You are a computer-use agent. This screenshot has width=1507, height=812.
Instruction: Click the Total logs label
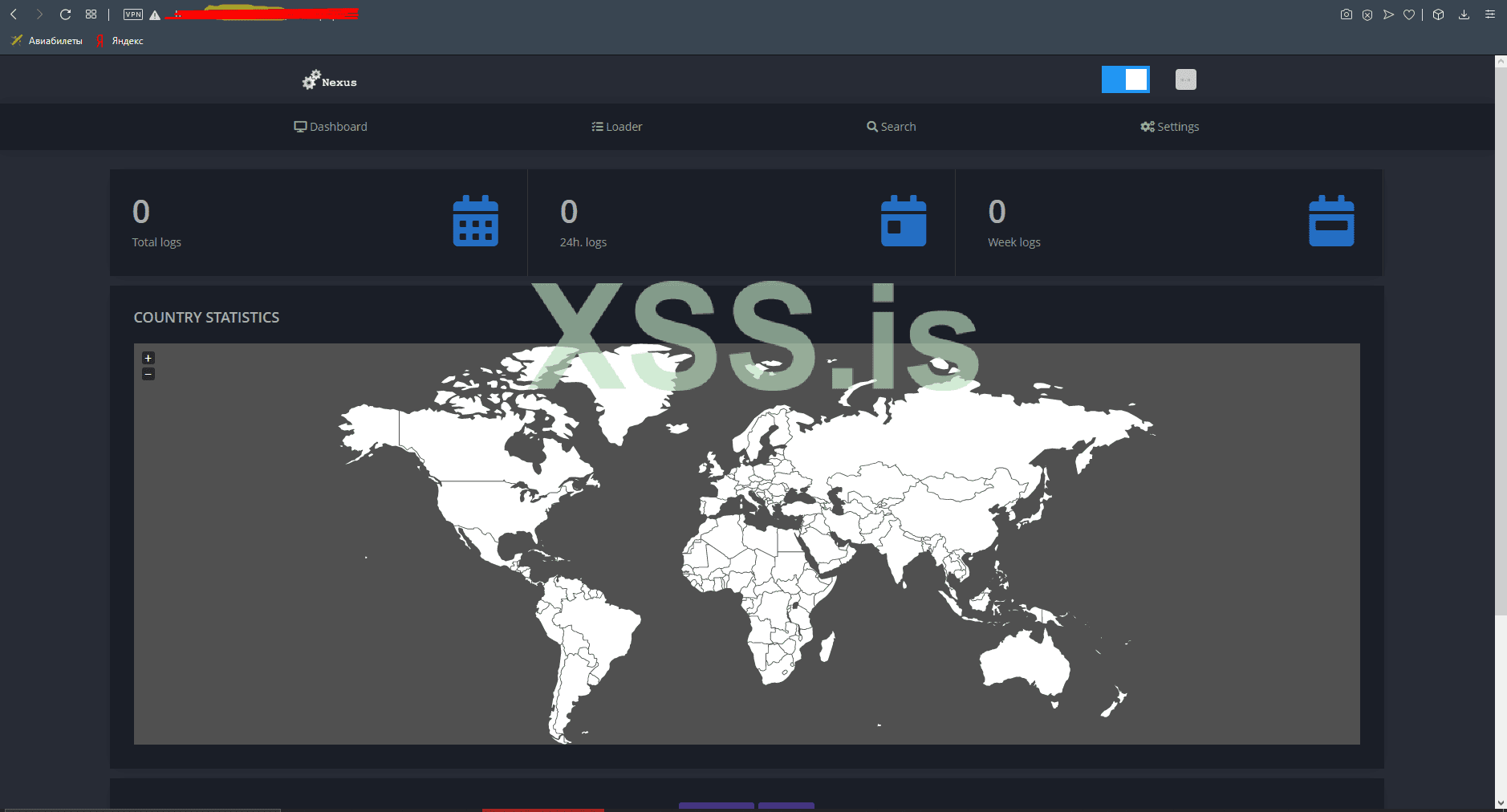click(x=156, y=242)
